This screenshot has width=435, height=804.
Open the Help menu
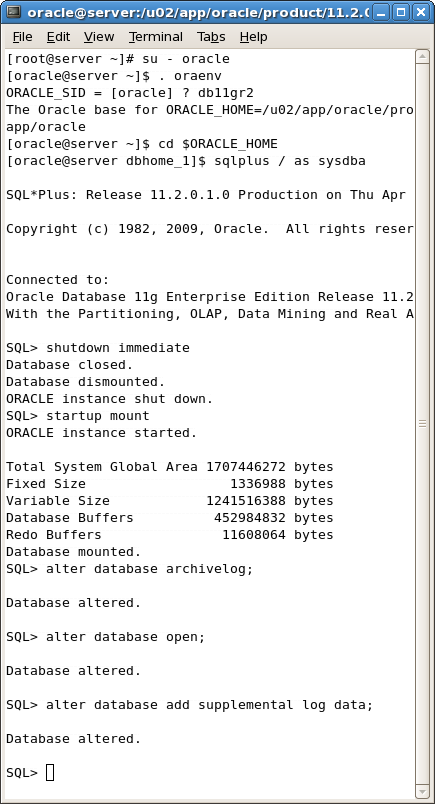click(x=253, y=37)
